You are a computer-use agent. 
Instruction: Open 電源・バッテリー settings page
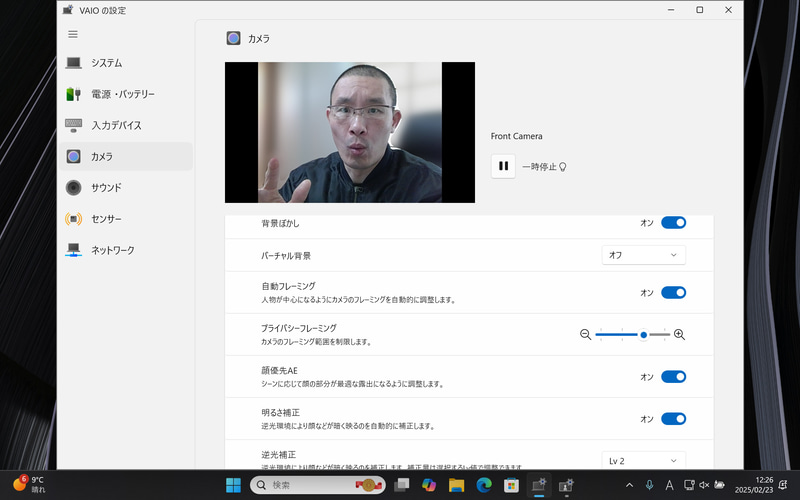pos(126,94)
